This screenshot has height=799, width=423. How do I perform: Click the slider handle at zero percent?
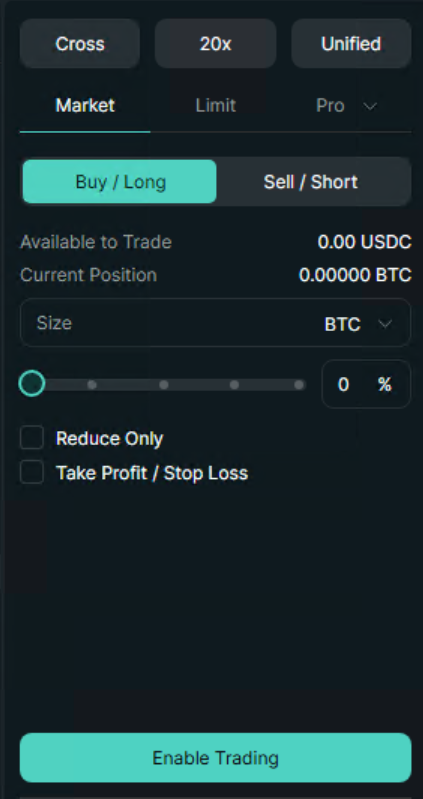(x=32, y=384)
